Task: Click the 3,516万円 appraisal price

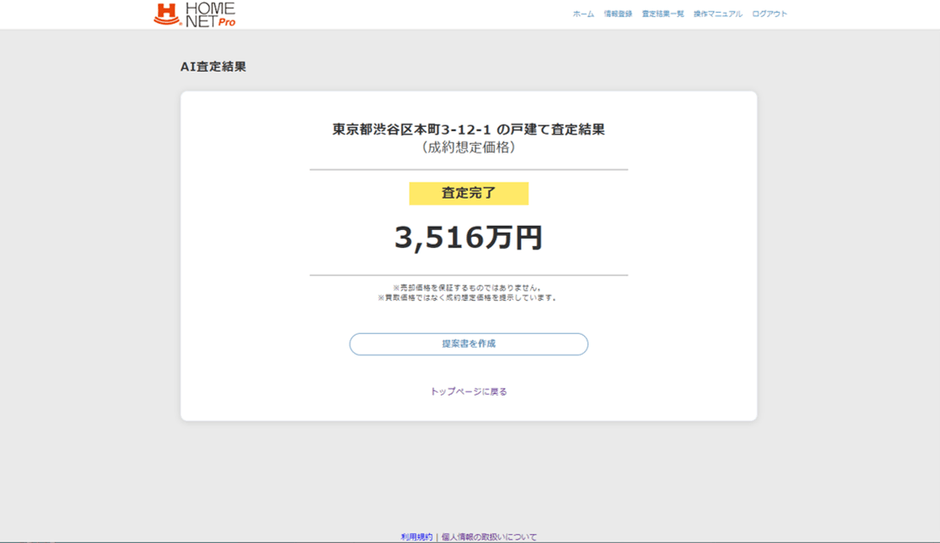Action: click(x=468, y=238)
